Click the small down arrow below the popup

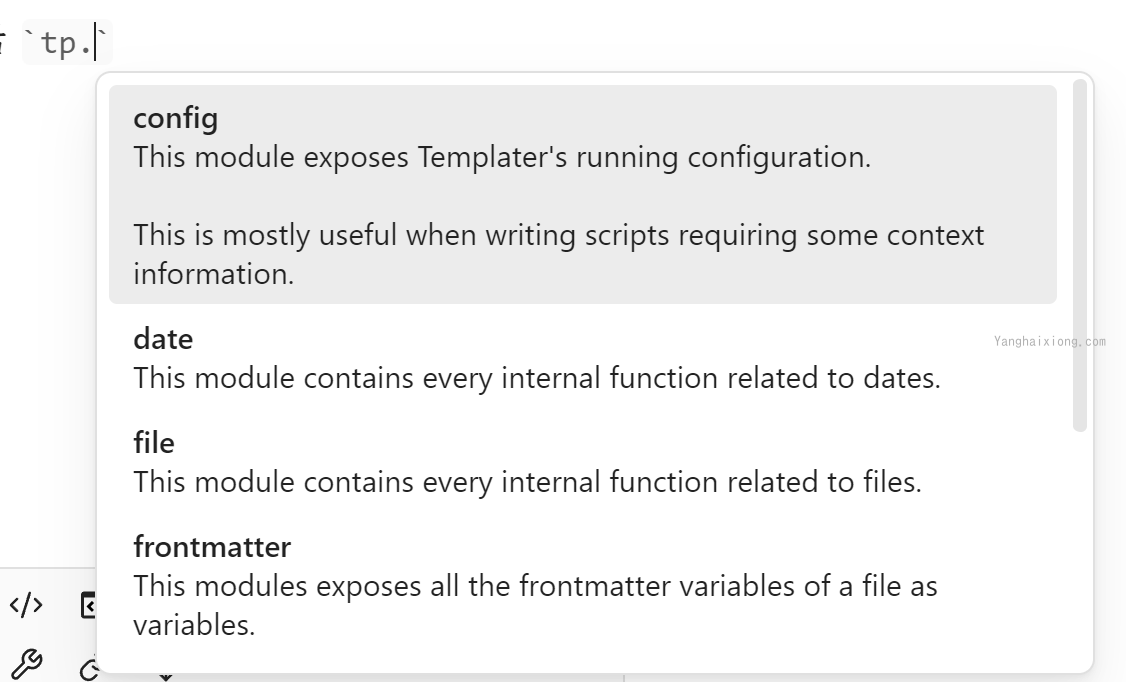click(x=166, y=677)
